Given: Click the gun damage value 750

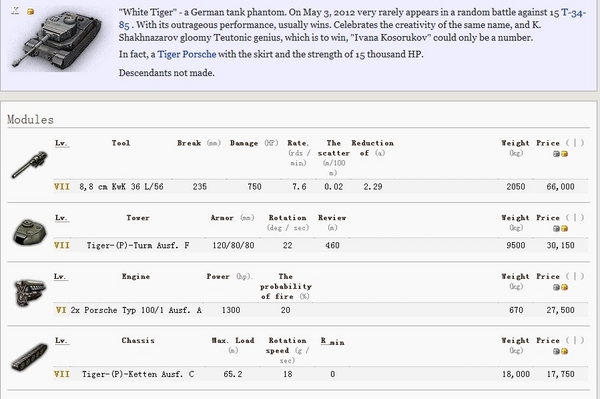Looking at the screenshot, I should (254, 187).
